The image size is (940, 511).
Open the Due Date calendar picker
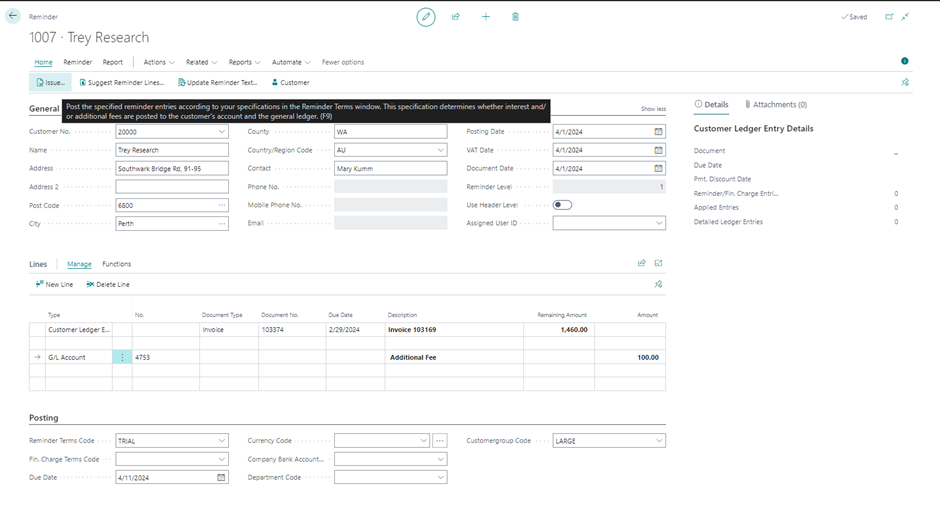point(221,477)
